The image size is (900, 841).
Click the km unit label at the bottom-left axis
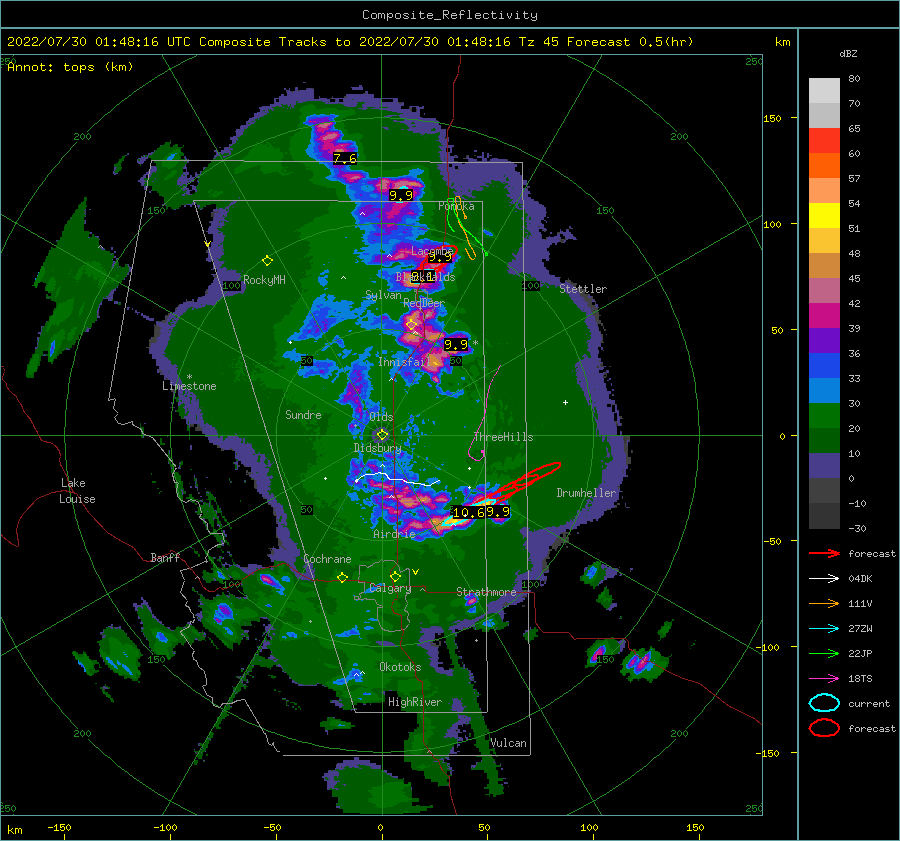click(15, 830)
